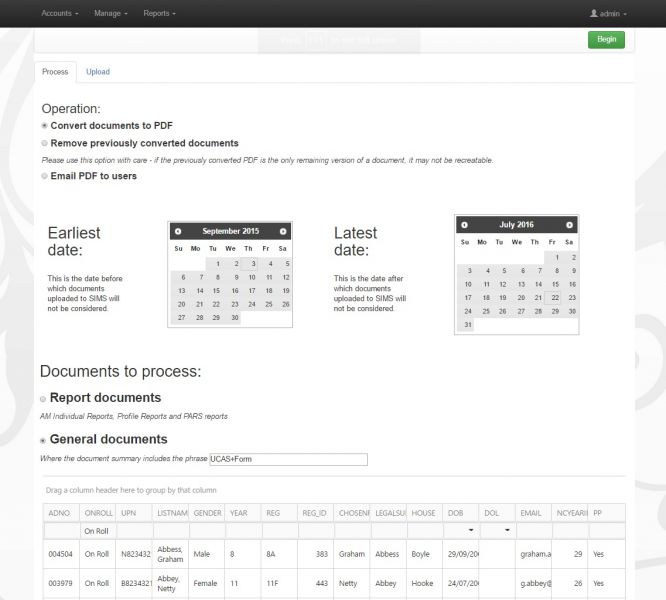Click the Female gender cell

(206, 583)
